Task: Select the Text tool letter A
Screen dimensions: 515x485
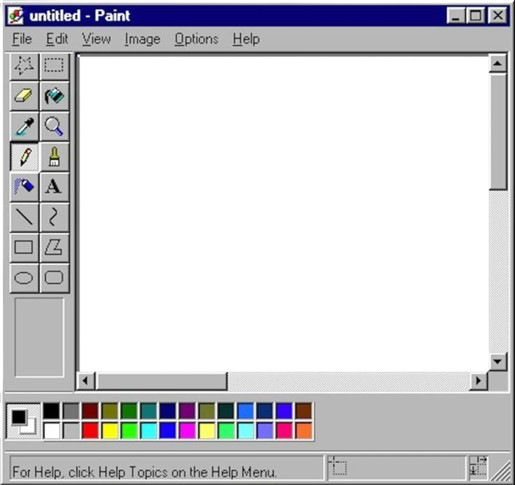Action: coord(54,187)
